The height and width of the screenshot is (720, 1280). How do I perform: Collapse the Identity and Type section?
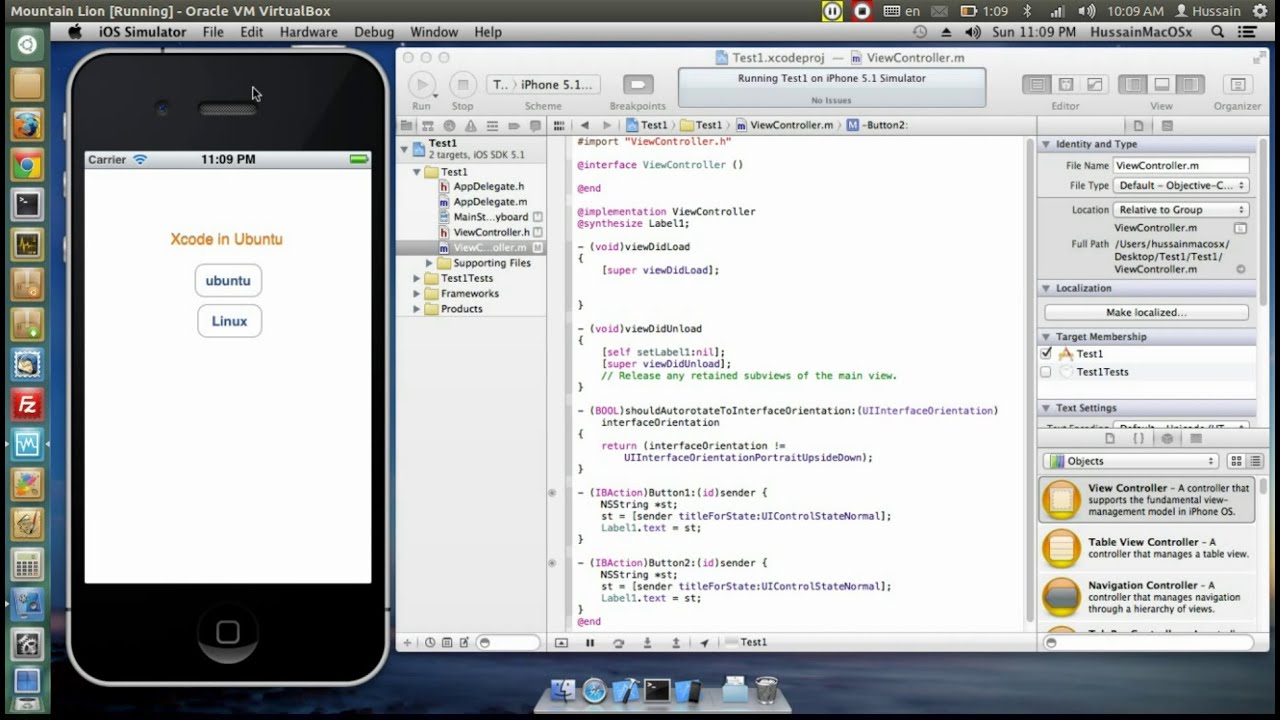[1047, 144]
